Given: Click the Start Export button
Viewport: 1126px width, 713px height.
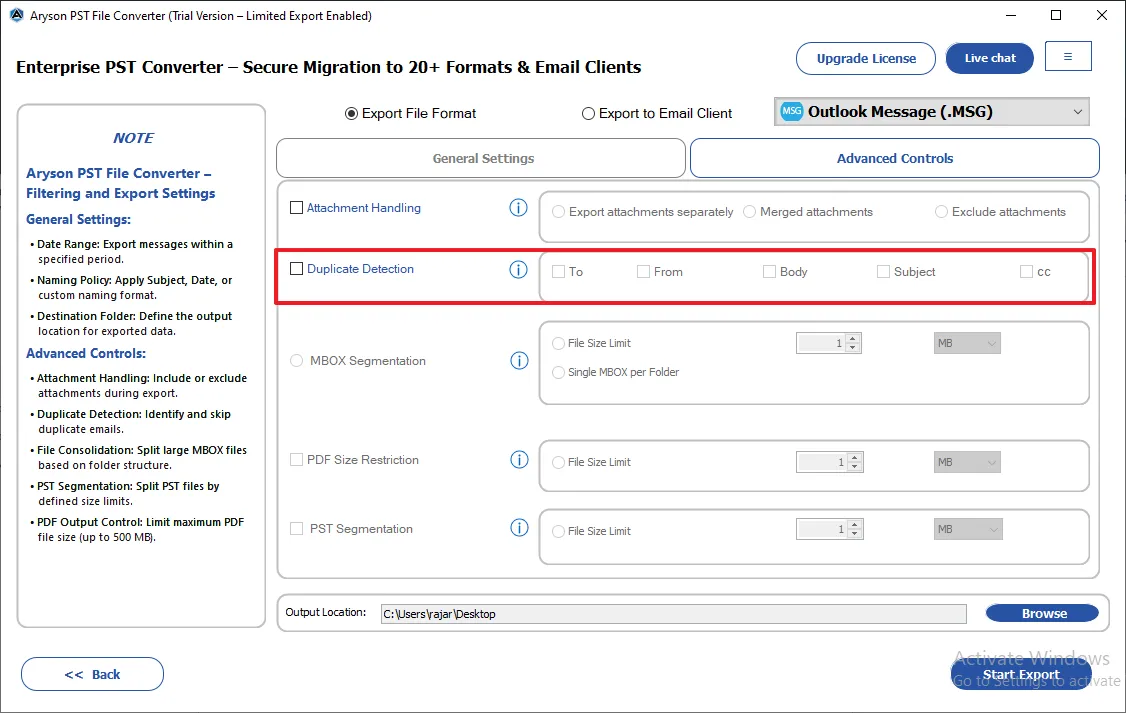Looking at the screenshot, I should (x=1021, y=674).
